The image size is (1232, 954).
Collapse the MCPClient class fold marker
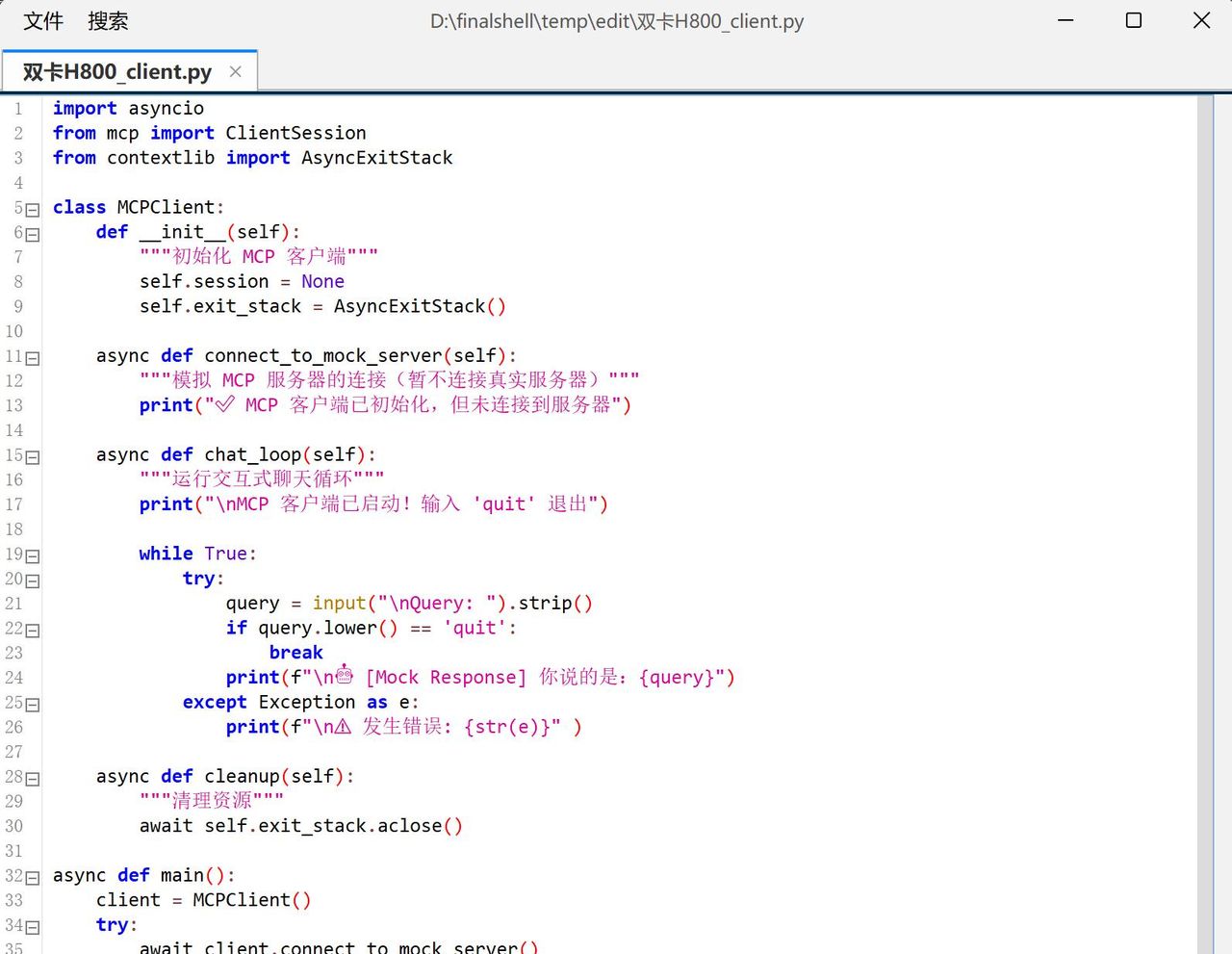click(x=33, y=209)
